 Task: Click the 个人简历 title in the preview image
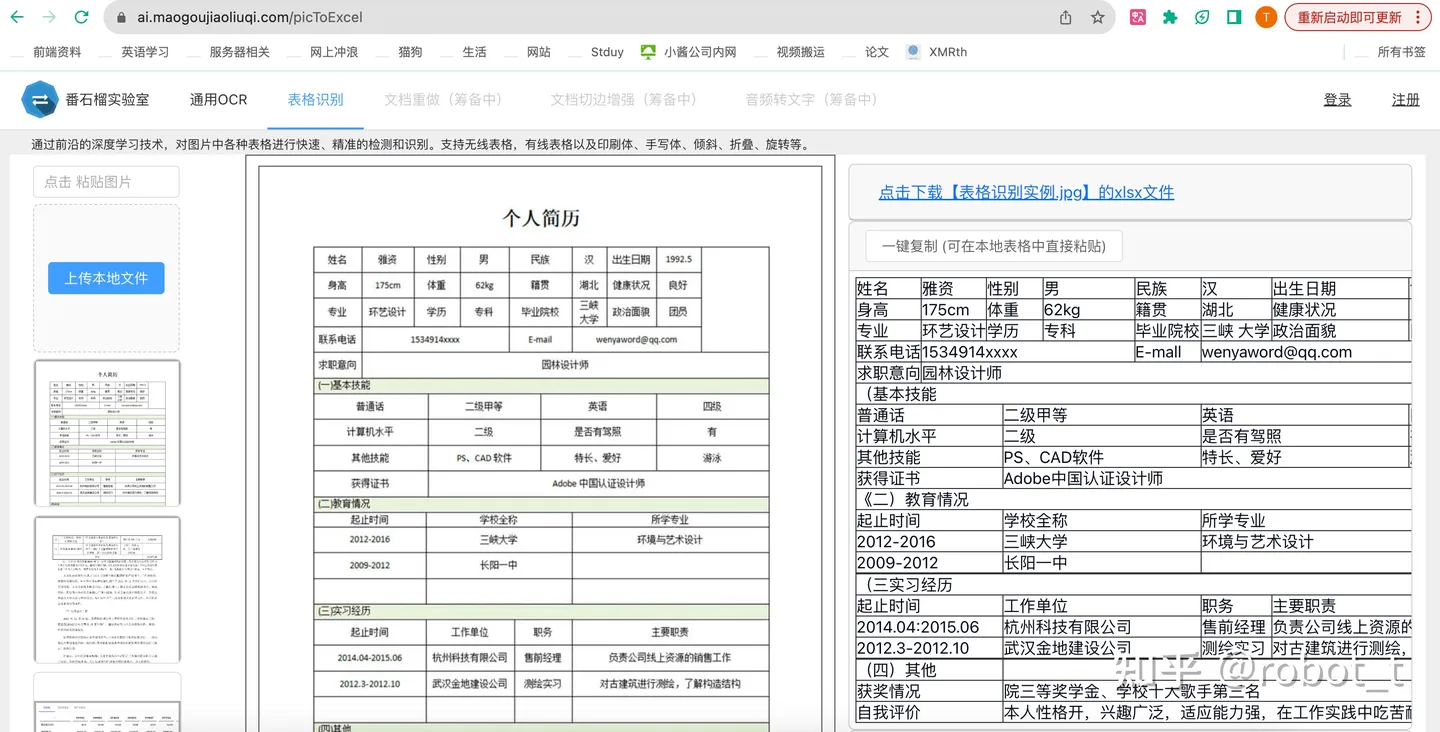tap(540, 218)
